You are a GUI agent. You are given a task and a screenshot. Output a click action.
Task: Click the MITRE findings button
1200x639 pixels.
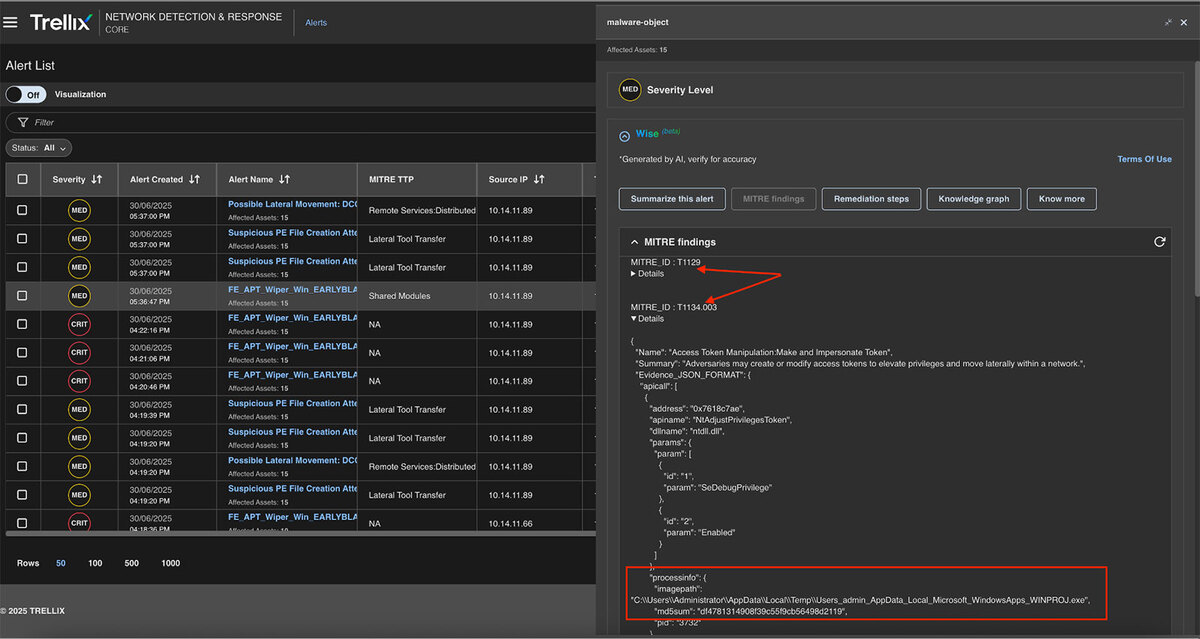774,199
